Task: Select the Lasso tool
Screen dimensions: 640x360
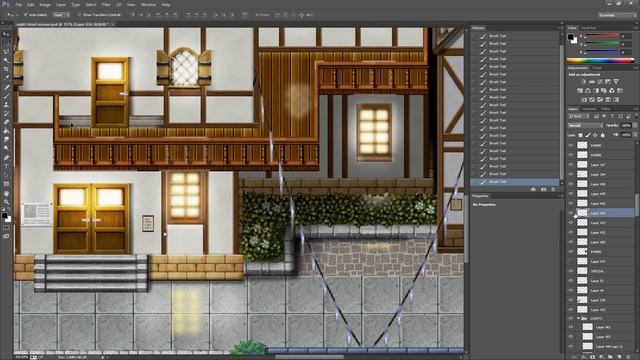Action: [x=6, y=51]
